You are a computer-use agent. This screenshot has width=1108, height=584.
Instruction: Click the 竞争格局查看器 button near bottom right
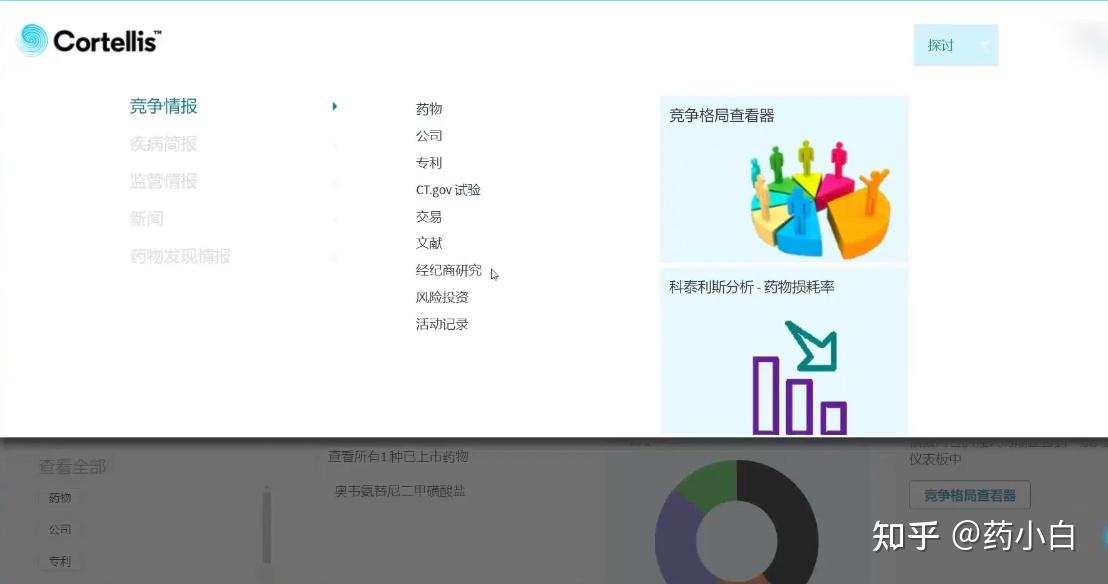[969, 494]
